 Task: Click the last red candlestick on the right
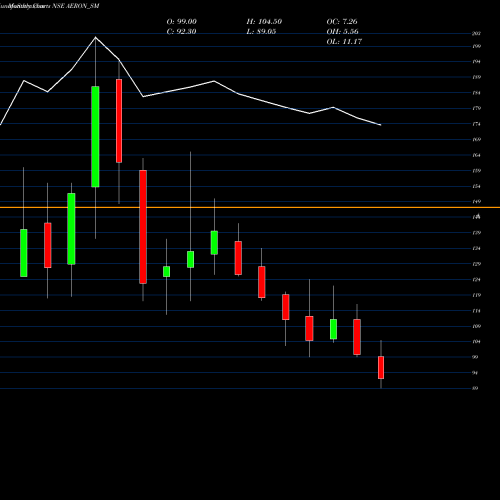(381, 367)
